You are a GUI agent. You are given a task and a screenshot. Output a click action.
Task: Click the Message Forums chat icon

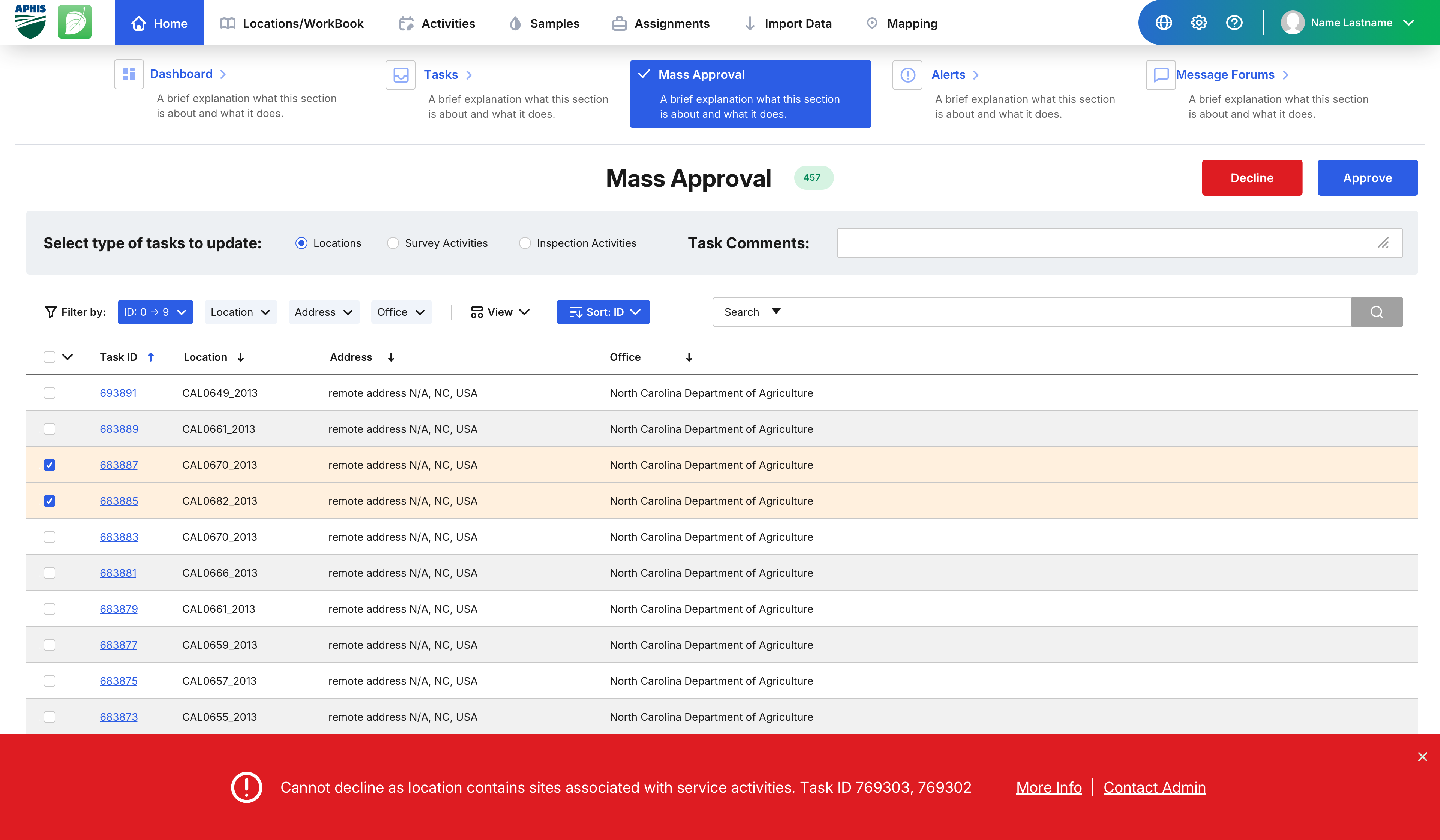[x=1160, y=75]
